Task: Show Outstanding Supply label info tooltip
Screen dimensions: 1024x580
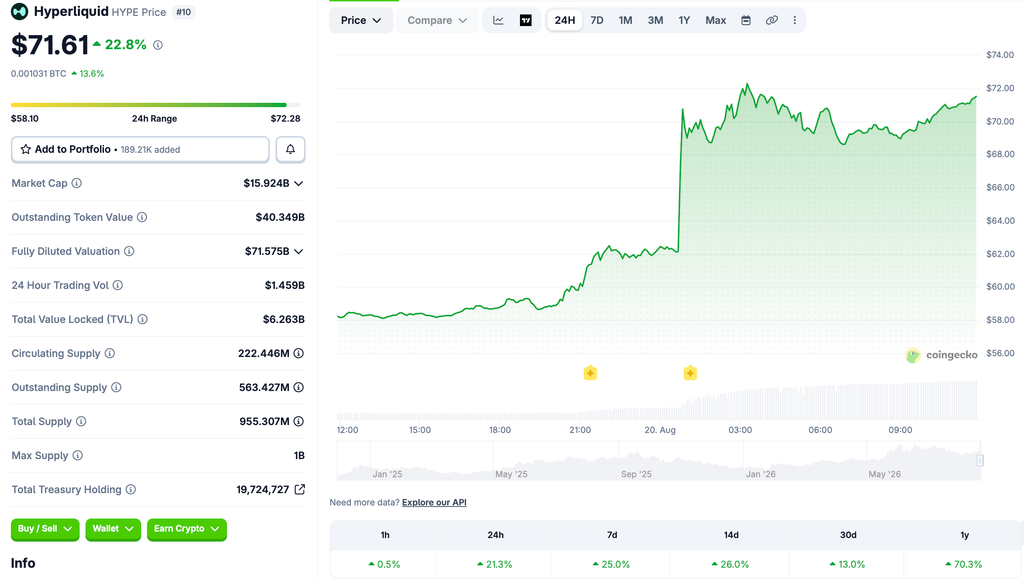Action: tap(116, 387)
